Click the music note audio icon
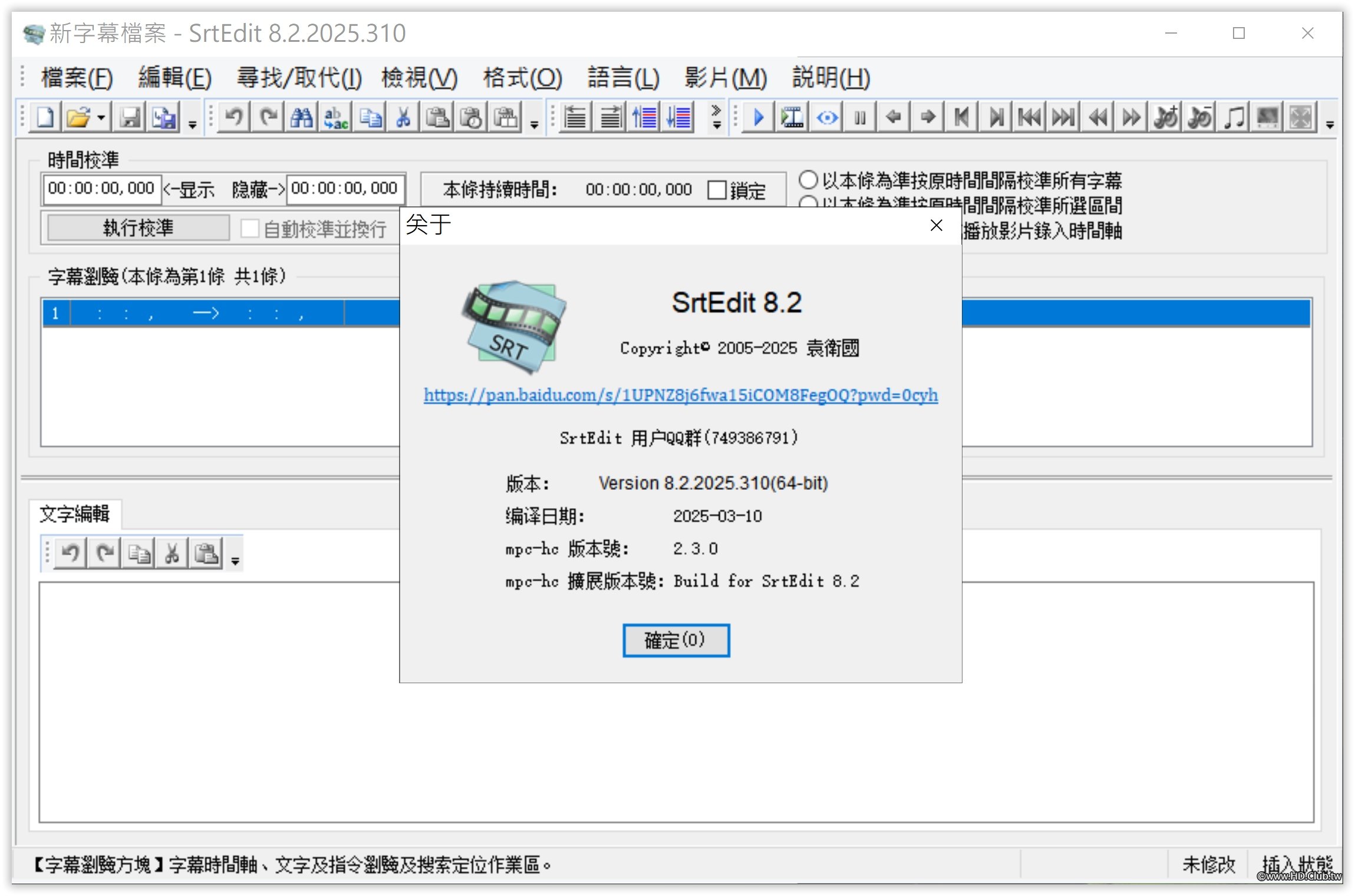This screenshot has height=896, width=1355. [1234, 117]
